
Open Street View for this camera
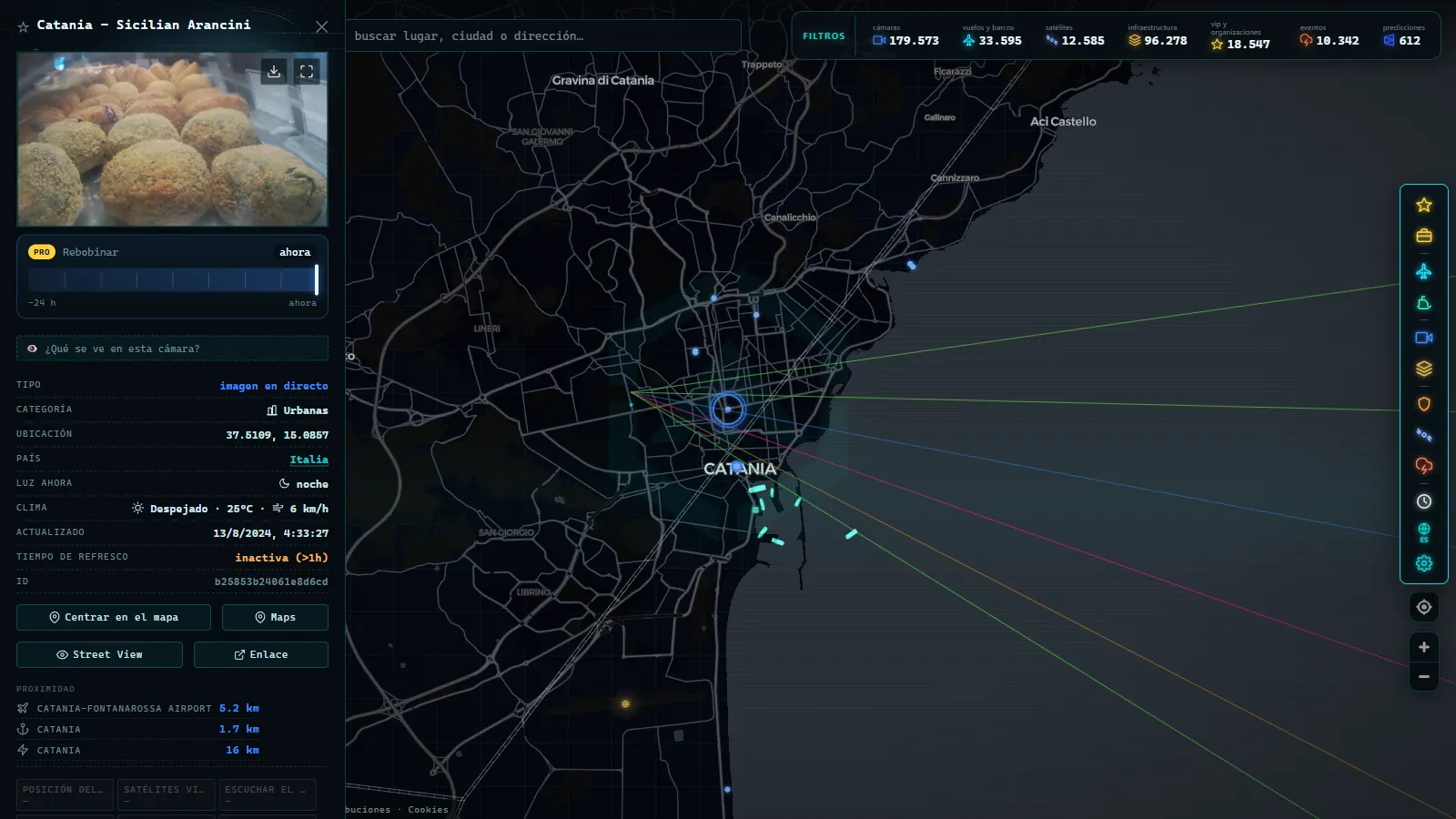pos(99,654)
